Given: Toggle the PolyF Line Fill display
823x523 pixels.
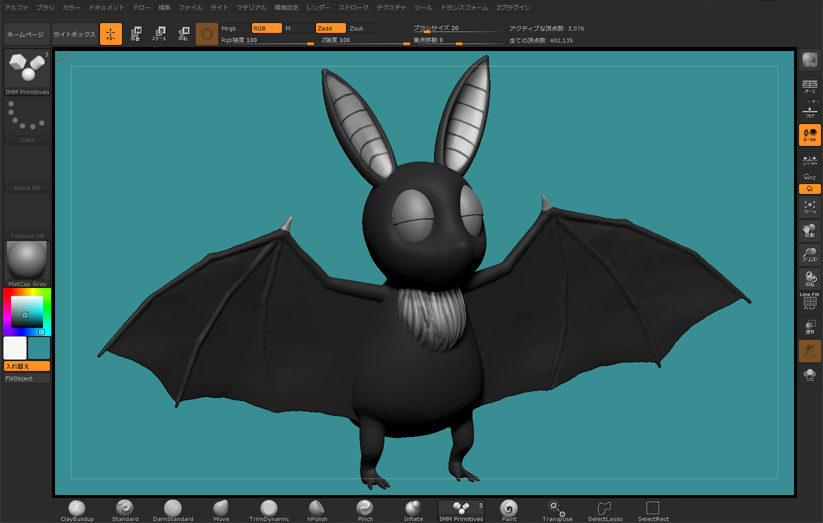Looking at the screenshot, I should click(809, 302).
